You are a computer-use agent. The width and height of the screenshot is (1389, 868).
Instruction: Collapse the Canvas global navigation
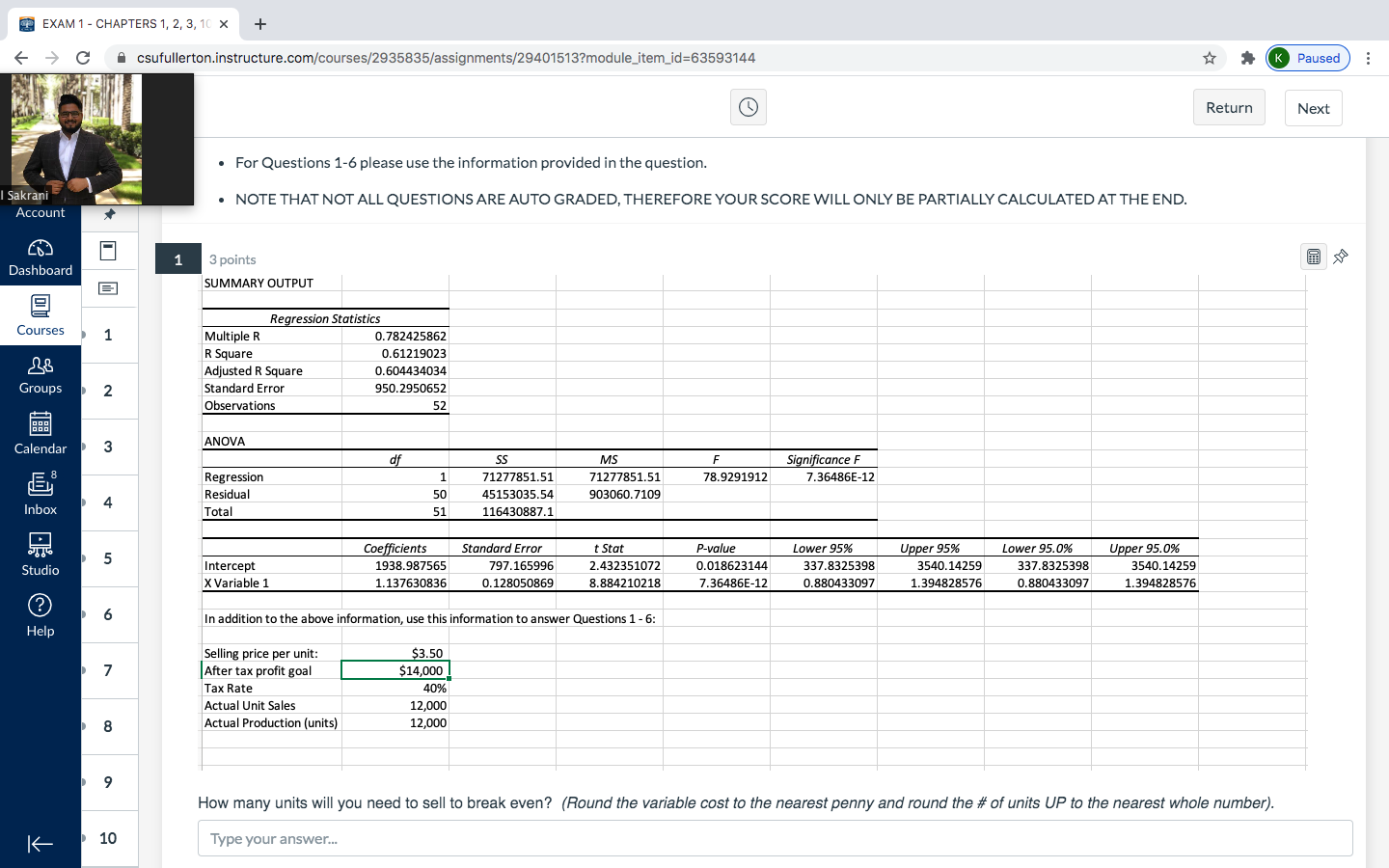click(40, 844)
